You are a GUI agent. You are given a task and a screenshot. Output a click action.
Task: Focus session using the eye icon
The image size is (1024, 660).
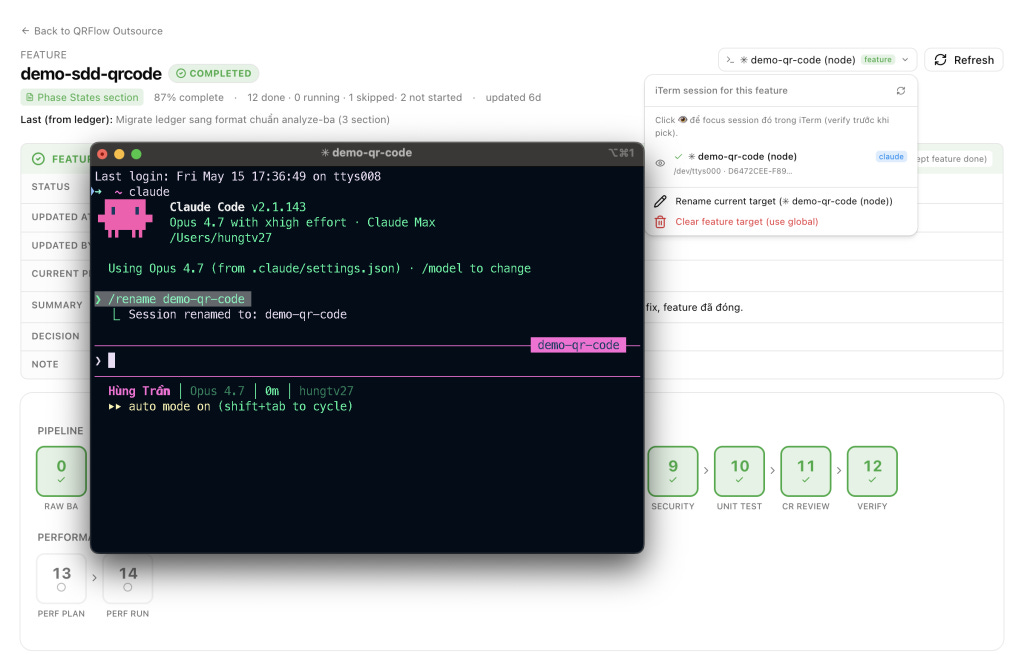[x=660, y=163]
